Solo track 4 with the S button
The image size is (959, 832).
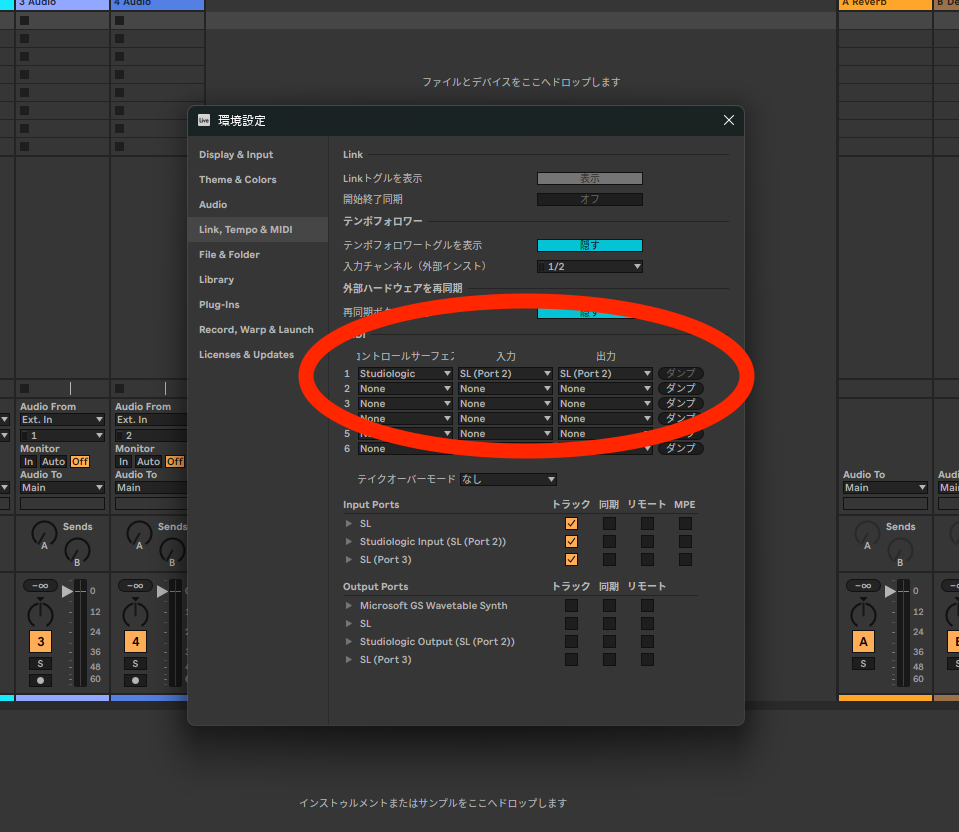coord(135,663)
